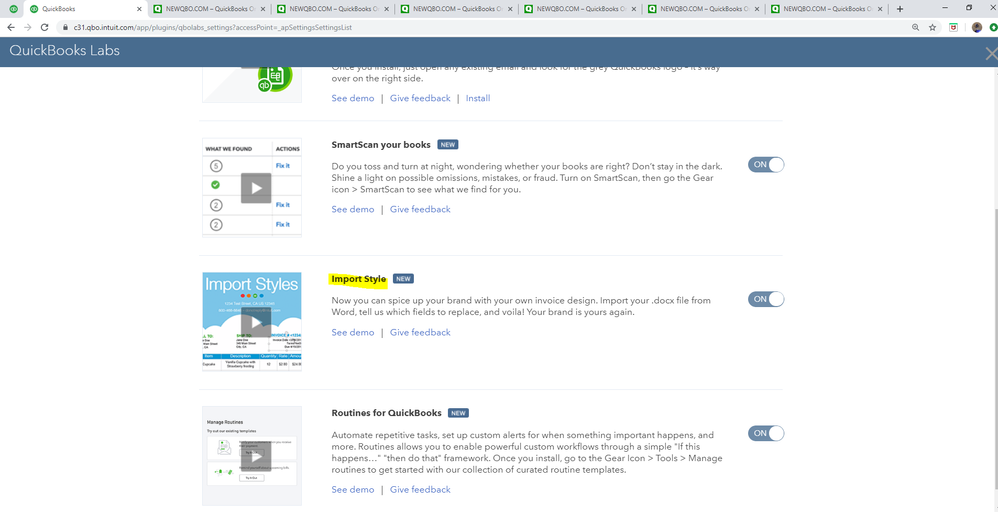
Task: Turn off the SmartScan your books toggle
Action: pyautogui.click(x=766, y=164)
